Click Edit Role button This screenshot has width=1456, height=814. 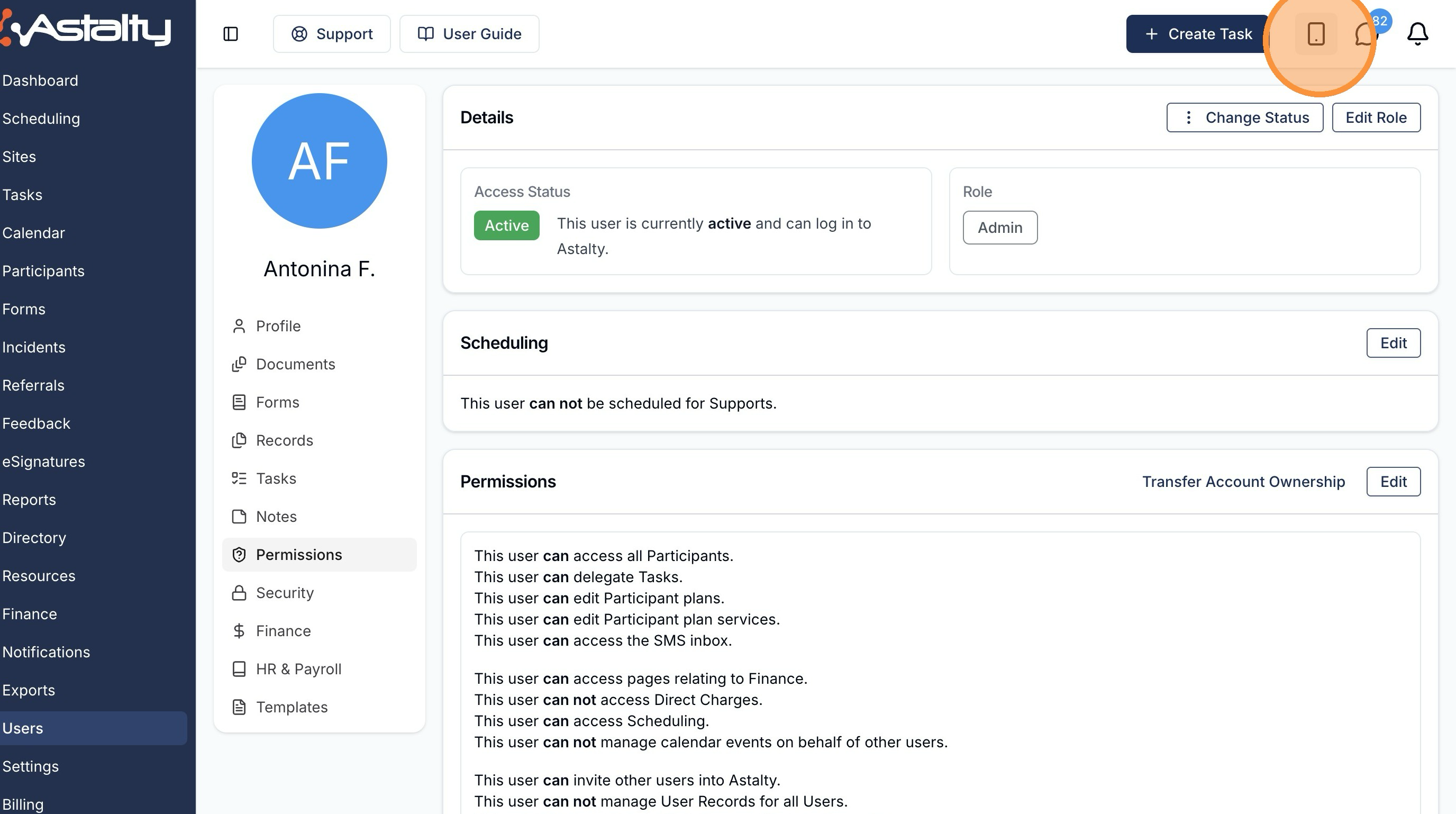click(x=1376, y=117)
